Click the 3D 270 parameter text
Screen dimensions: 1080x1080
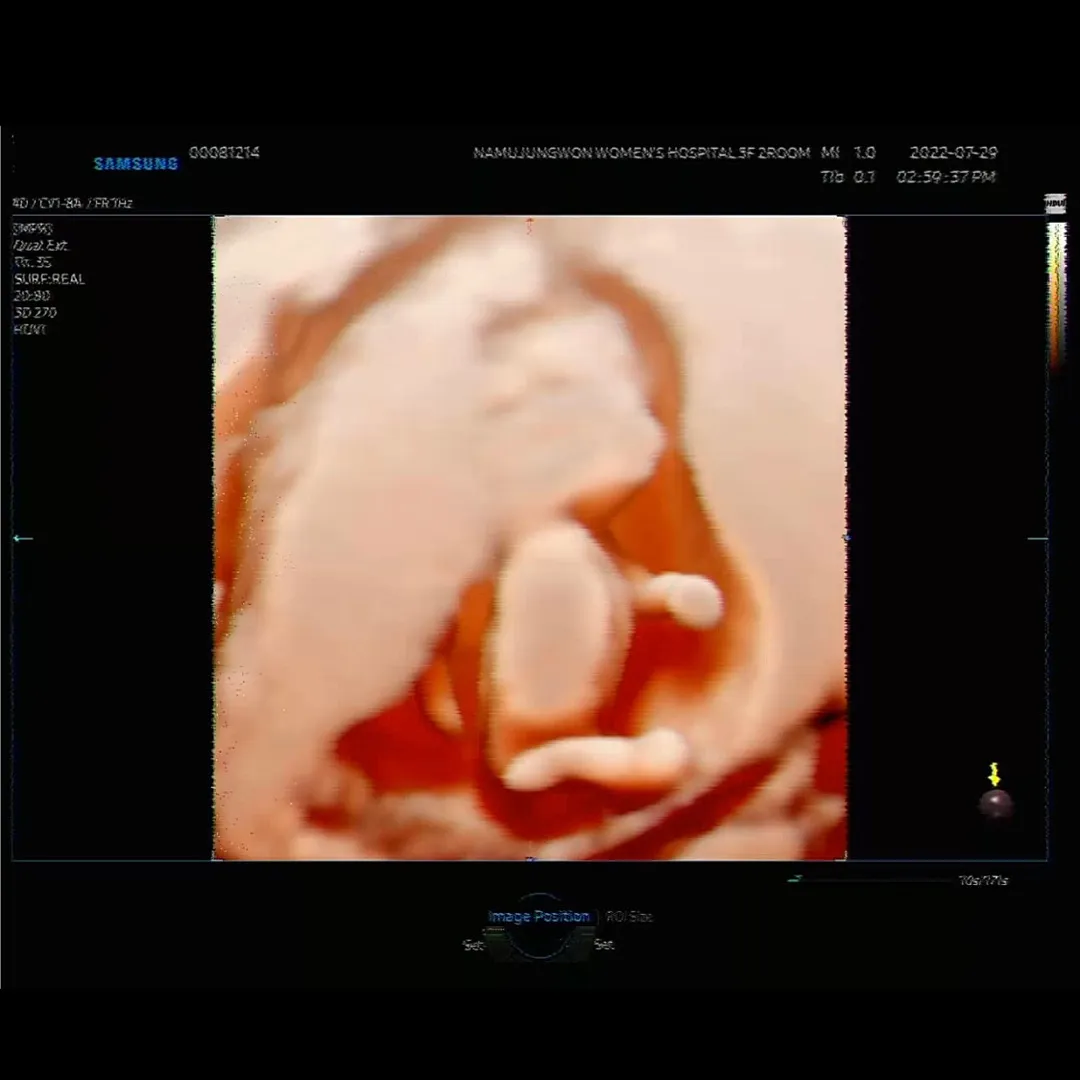pos(34,313)
